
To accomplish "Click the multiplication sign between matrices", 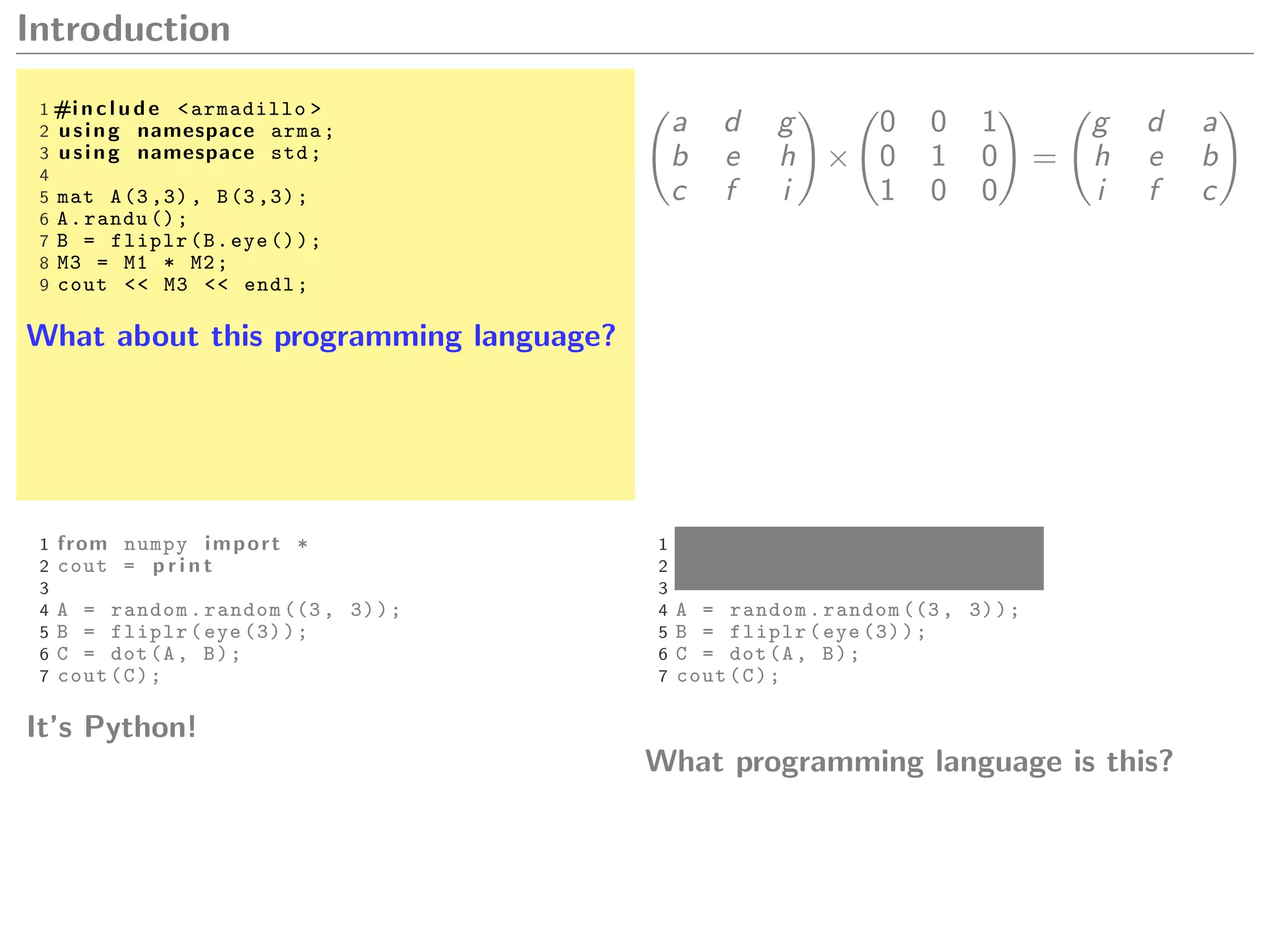I will [838, 159].
